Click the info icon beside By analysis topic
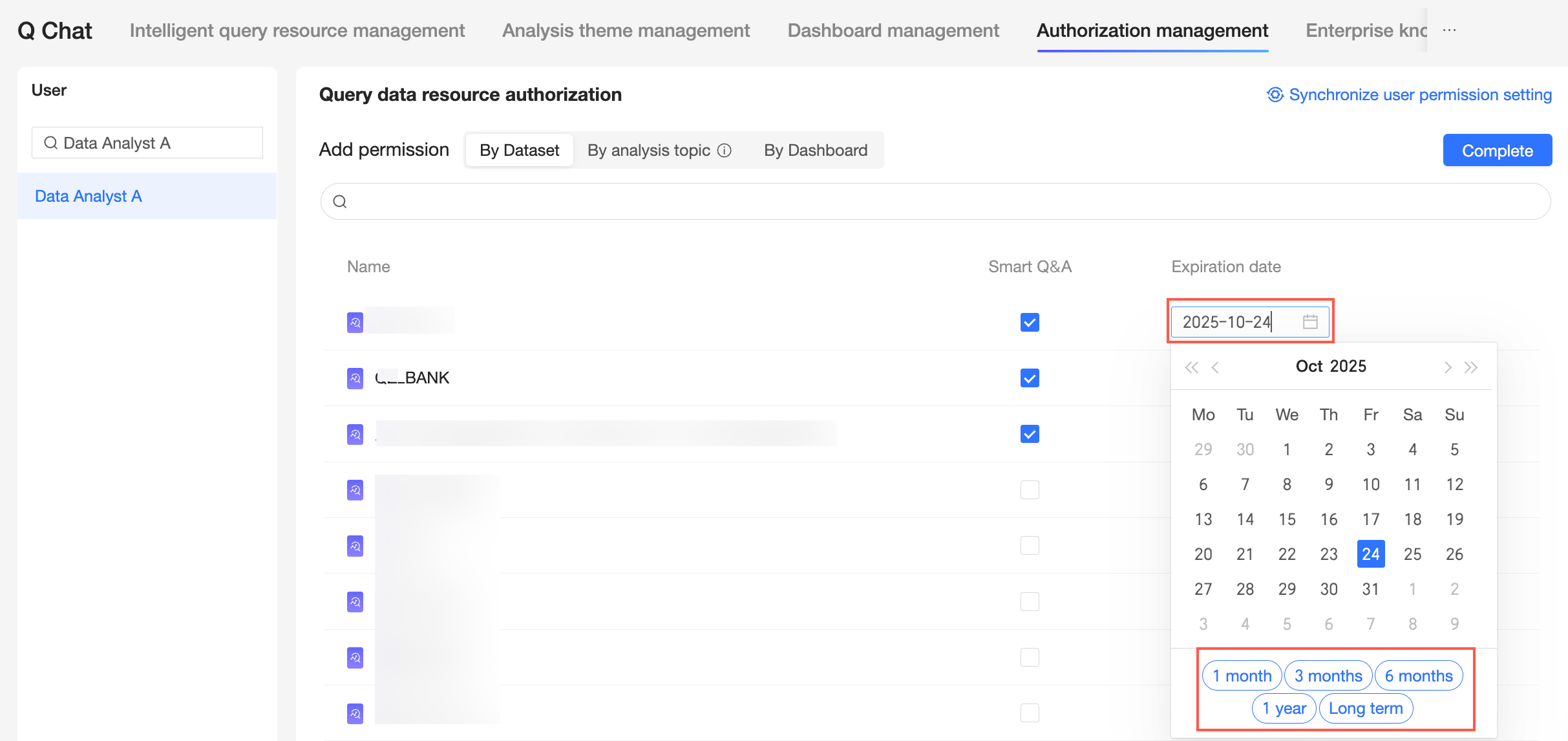This screenshot has height=741, width=1568. click(x=725, y=150)
